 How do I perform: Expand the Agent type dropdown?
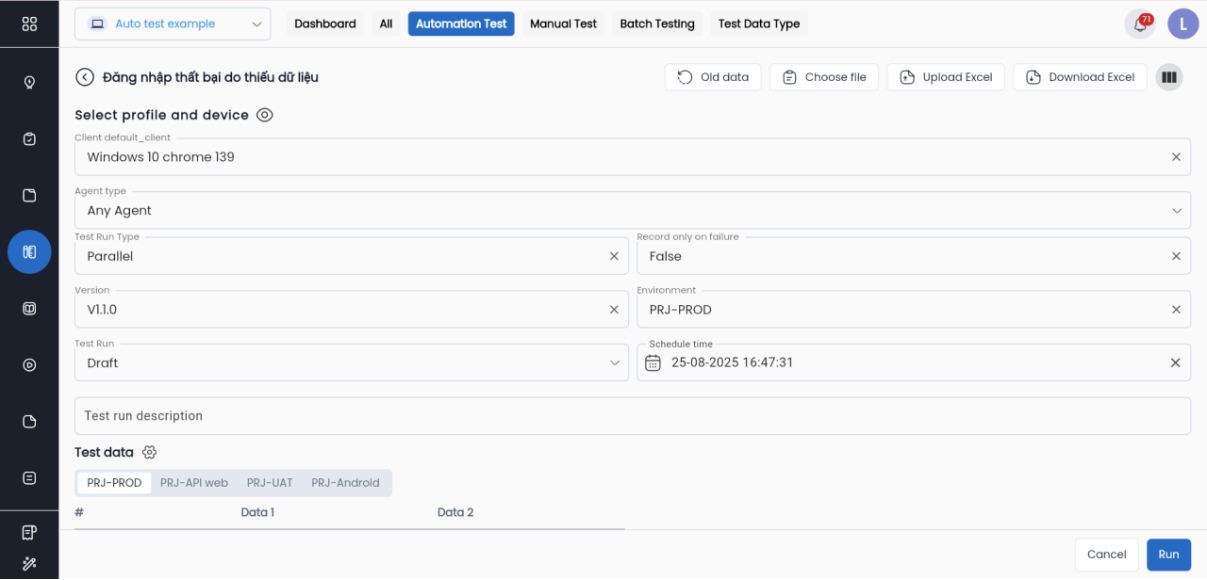click(x=1176, y=211)
